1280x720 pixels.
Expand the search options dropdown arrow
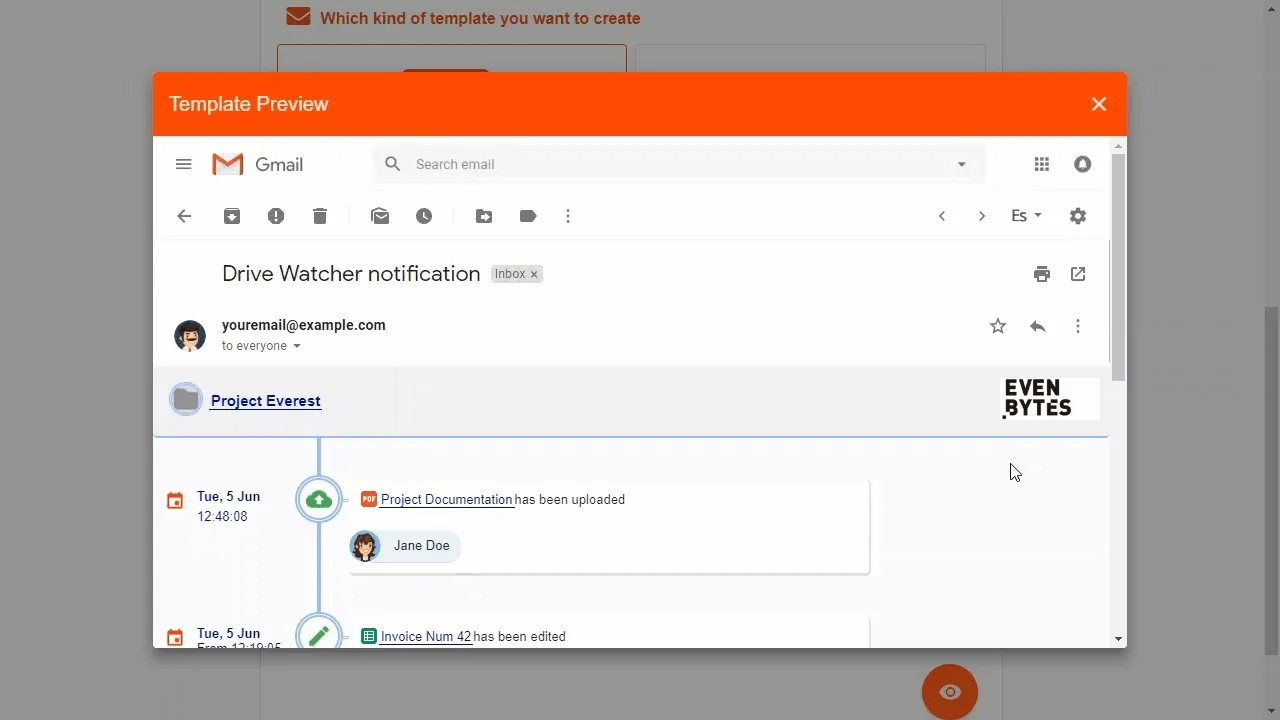pyautogui.click(x=962, y=164)
